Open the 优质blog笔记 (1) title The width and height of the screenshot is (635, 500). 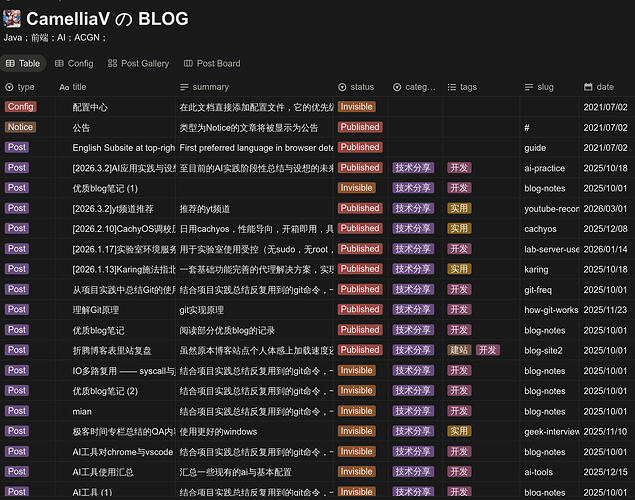click(x=105, y=188)
